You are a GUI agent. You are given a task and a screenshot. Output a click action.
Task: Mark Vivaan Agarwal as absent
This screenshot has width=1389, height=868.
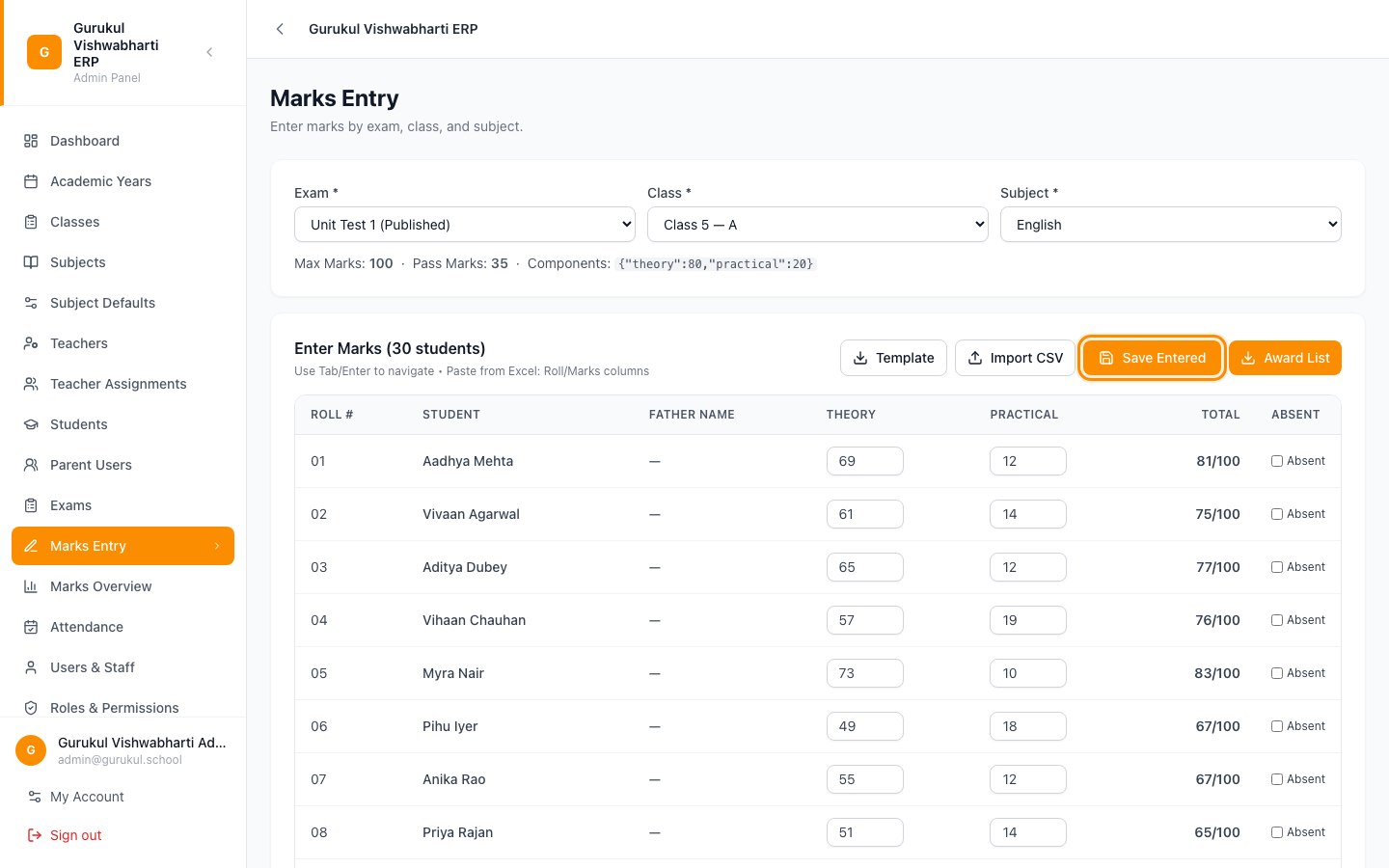pyautogui.click(x=1277, y=514)
